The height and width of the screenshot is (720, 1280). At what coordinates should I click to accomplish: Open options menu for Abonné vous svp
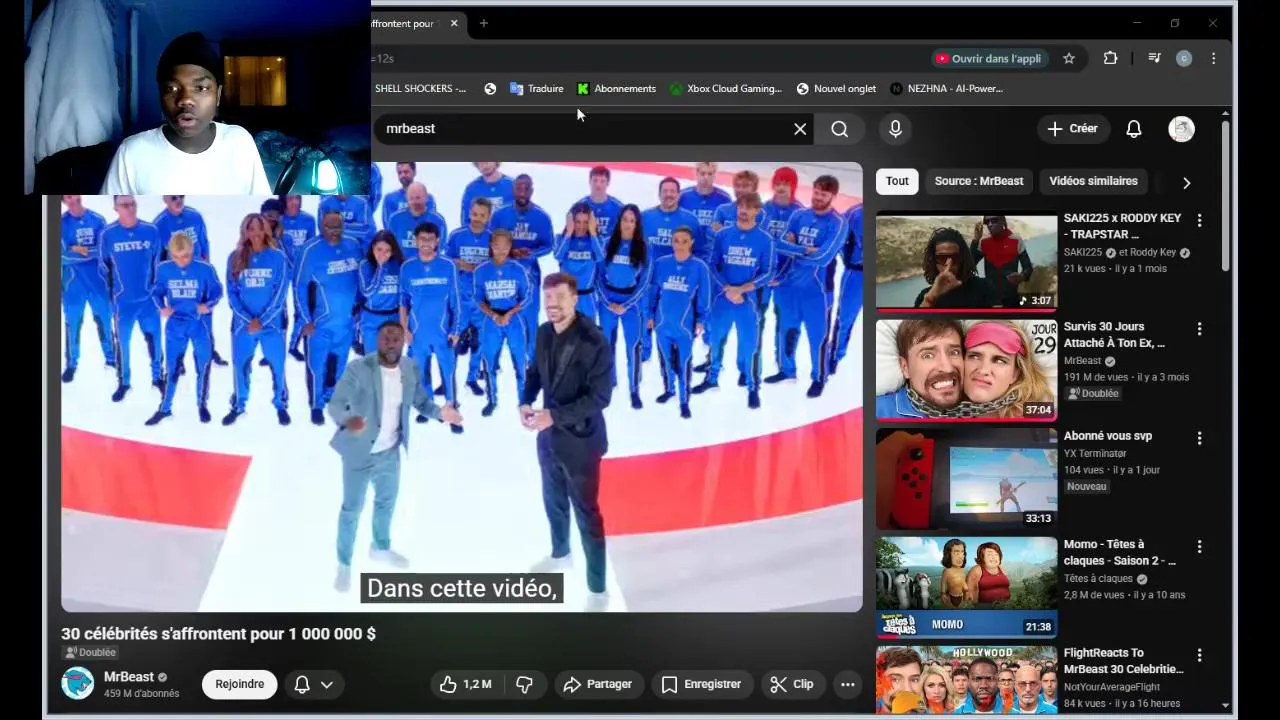point(1199,438)
